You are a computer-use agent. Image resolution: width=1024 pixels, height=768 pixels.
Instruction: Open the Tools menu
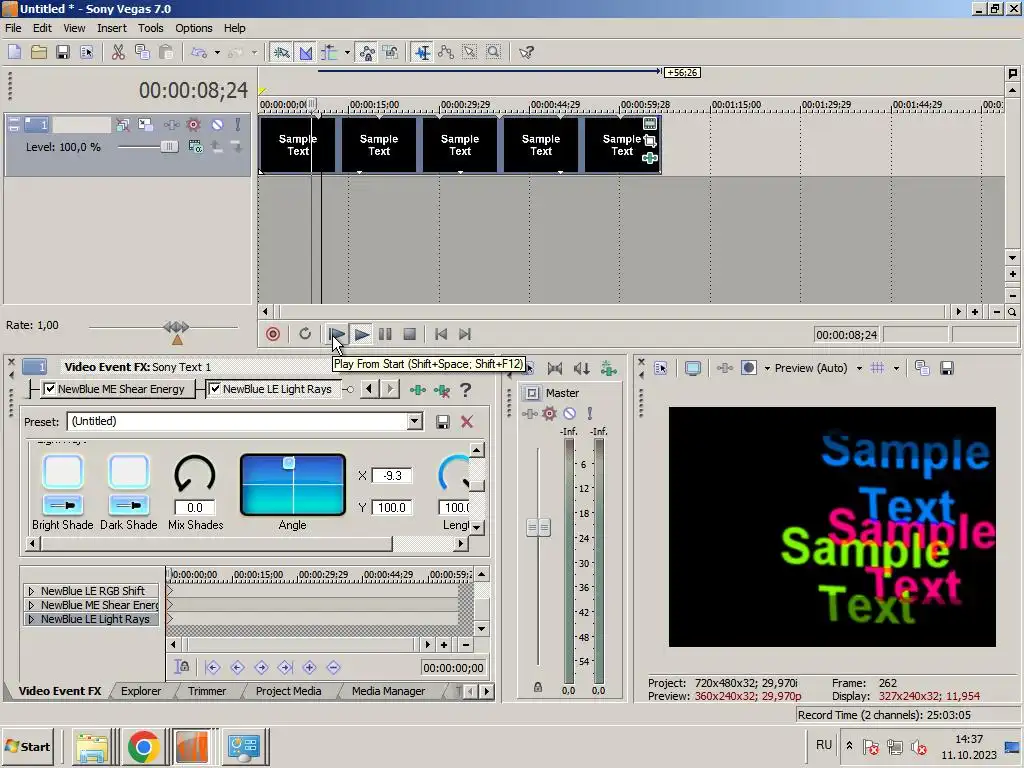pyautogui.click(x=150, y=28)
